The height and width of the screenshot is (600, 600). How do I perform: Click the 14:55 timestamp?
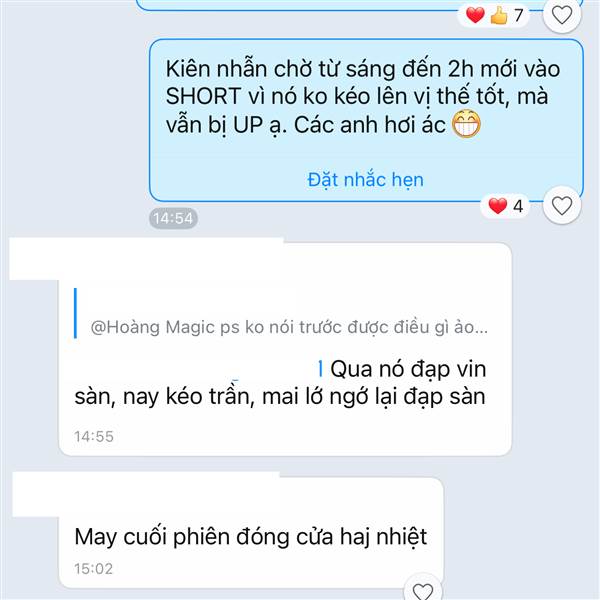tap(94, 436)
